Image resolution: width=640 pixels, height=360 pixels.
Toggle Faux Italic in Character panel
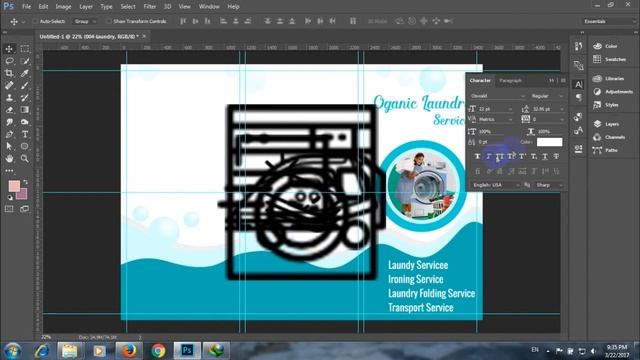tap(489, 156)
